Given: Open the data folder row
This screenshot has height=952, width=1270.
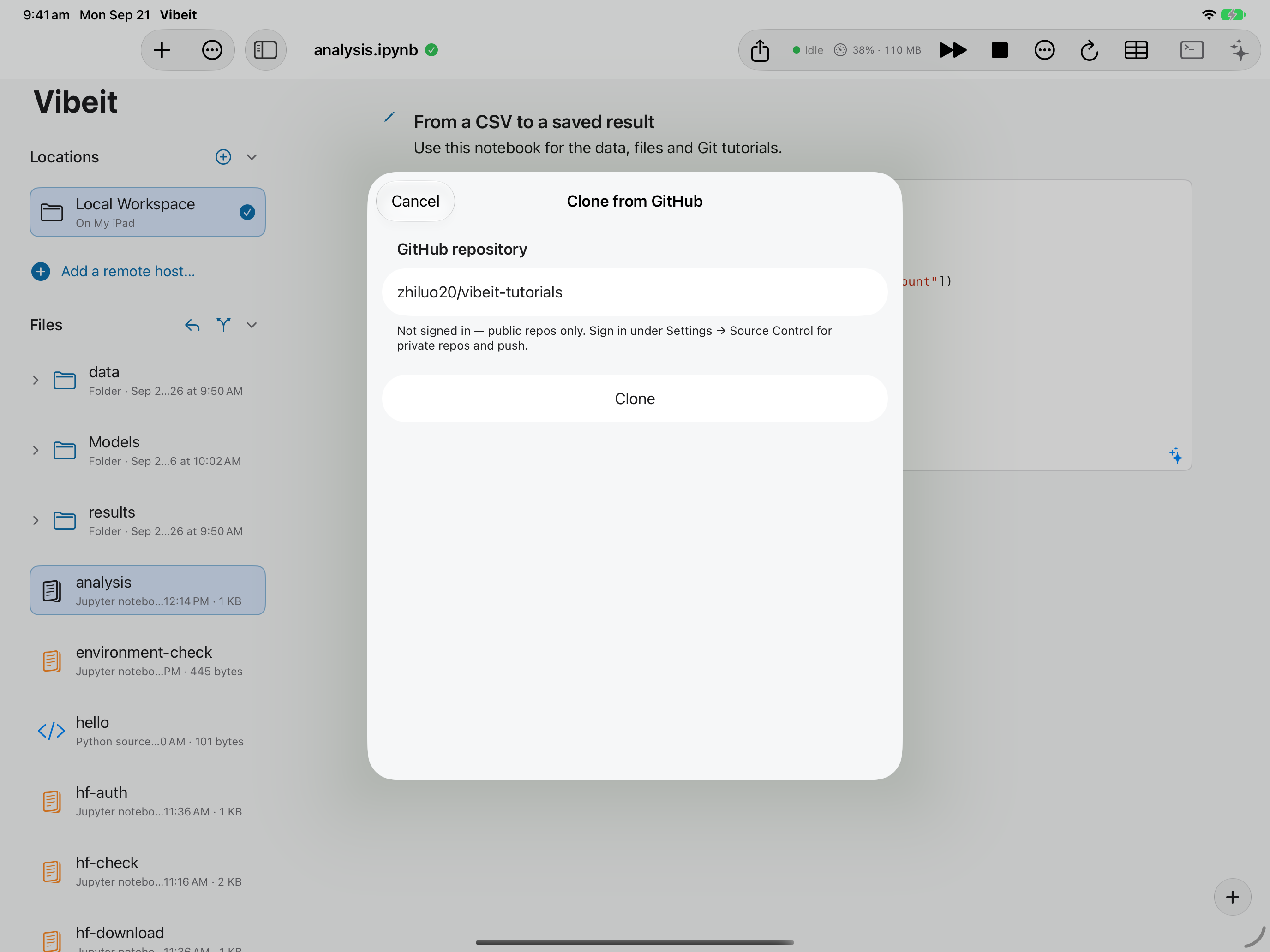Looking at the screenshot, I should pos(148,380).
